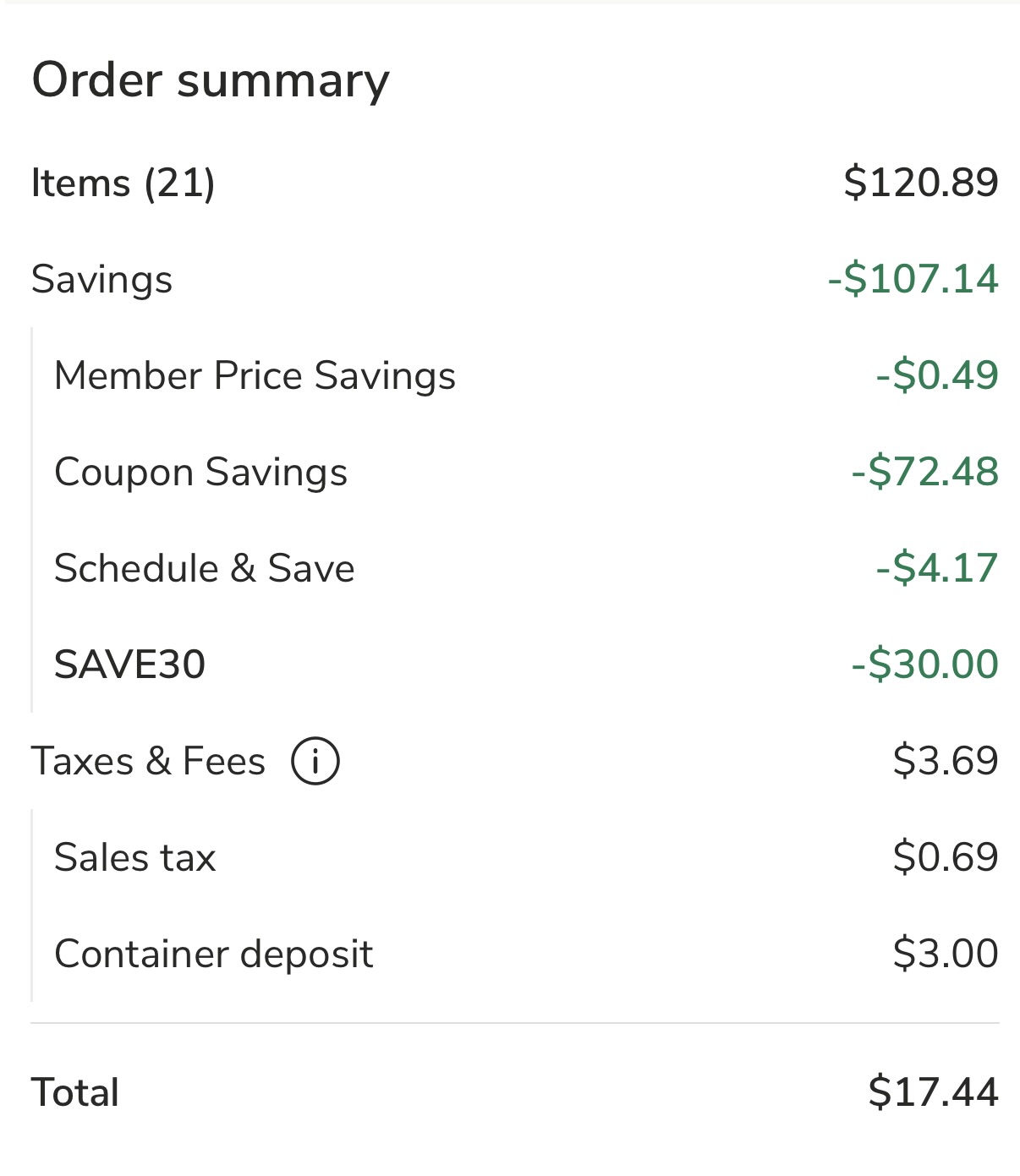Select the Sales tax line

click(135, 857)
